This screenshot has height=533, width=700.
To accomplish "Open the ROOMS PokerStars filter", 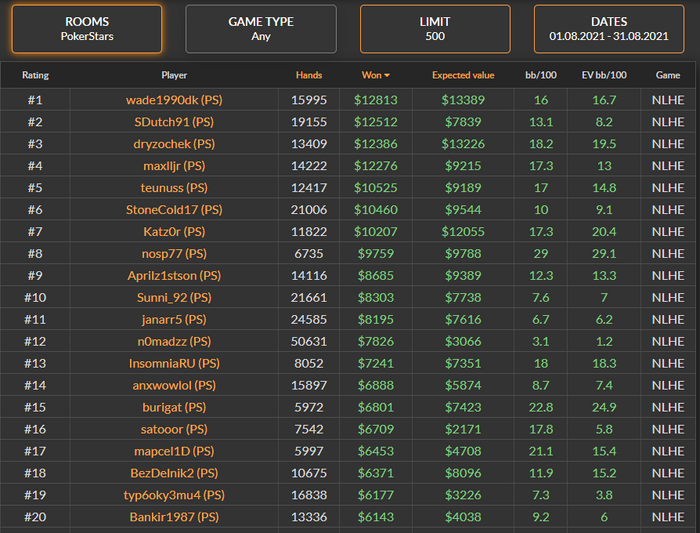I will pyautogui.click(x=86, y=28).
